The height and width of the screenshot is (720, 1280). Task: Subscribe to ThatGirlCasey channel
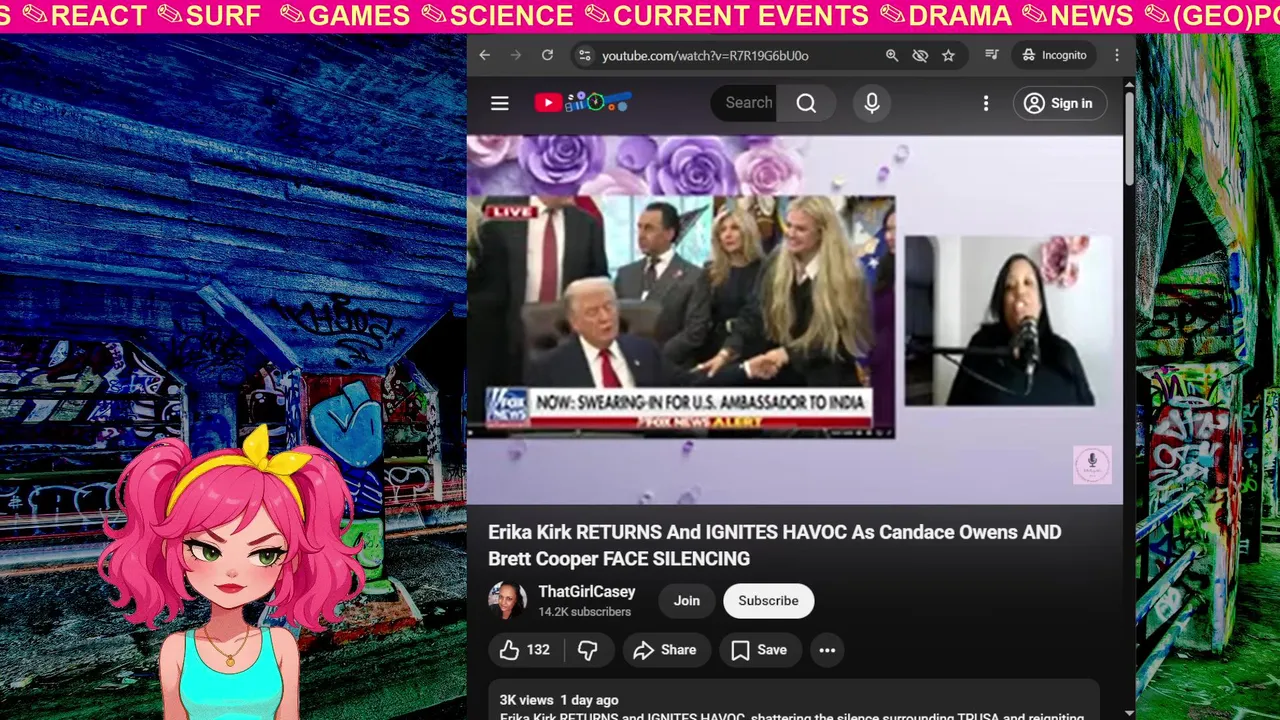pos(768,601)
